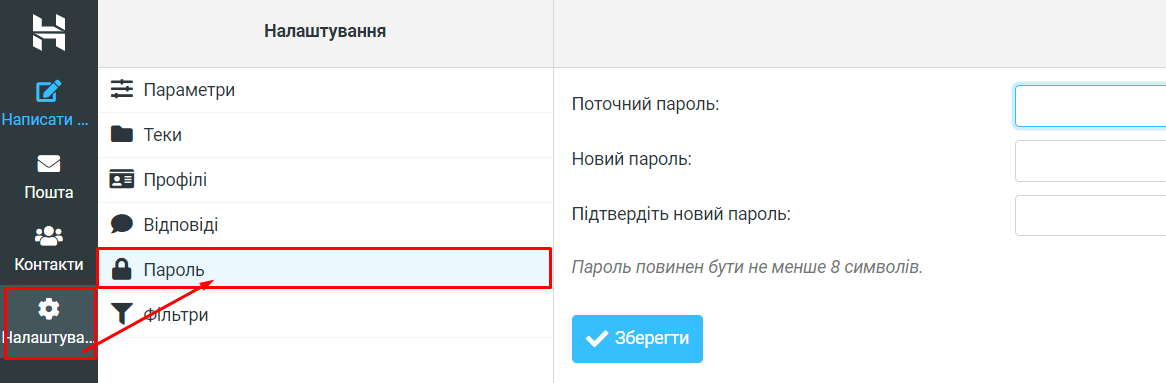Click the Теки folder icon
Screen dimensions: 1166x383
122,135
